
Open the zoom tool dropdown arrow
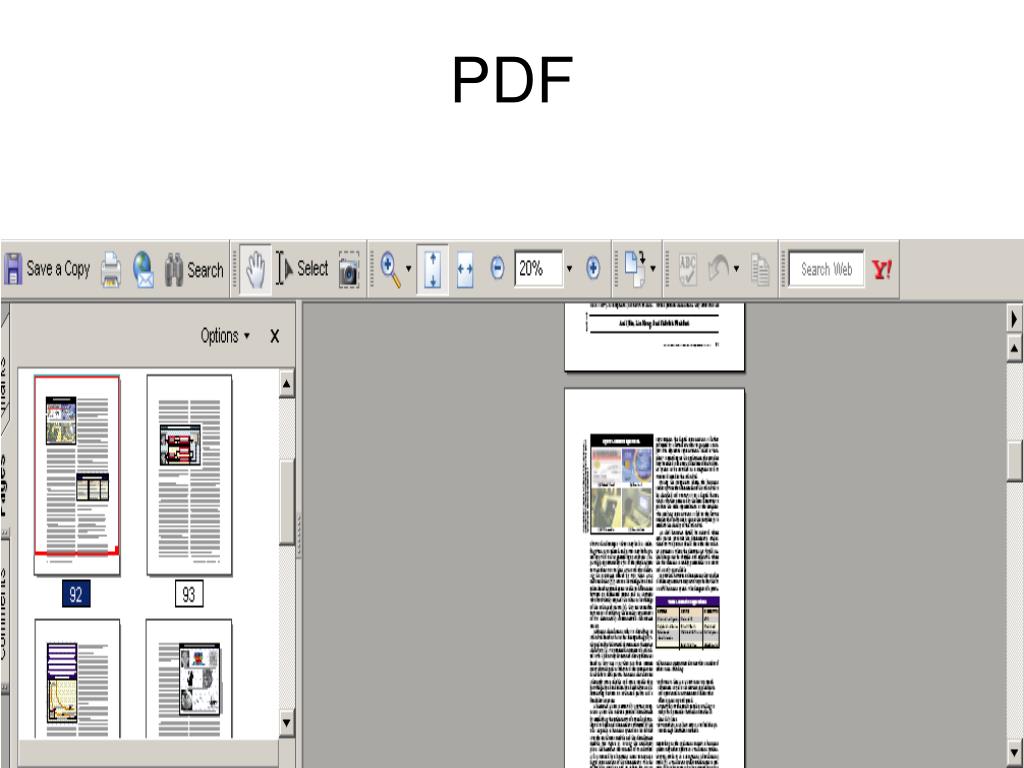(409, 268)
